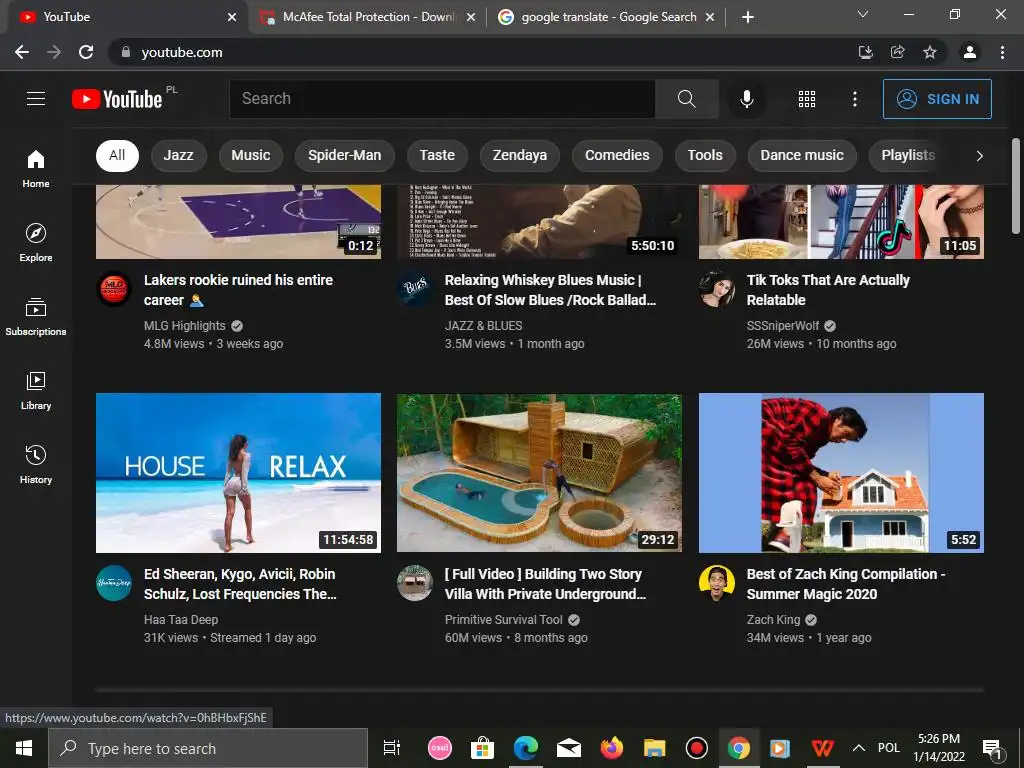Switch to McAfee Total Protection tab

click(x=366, y=17)
